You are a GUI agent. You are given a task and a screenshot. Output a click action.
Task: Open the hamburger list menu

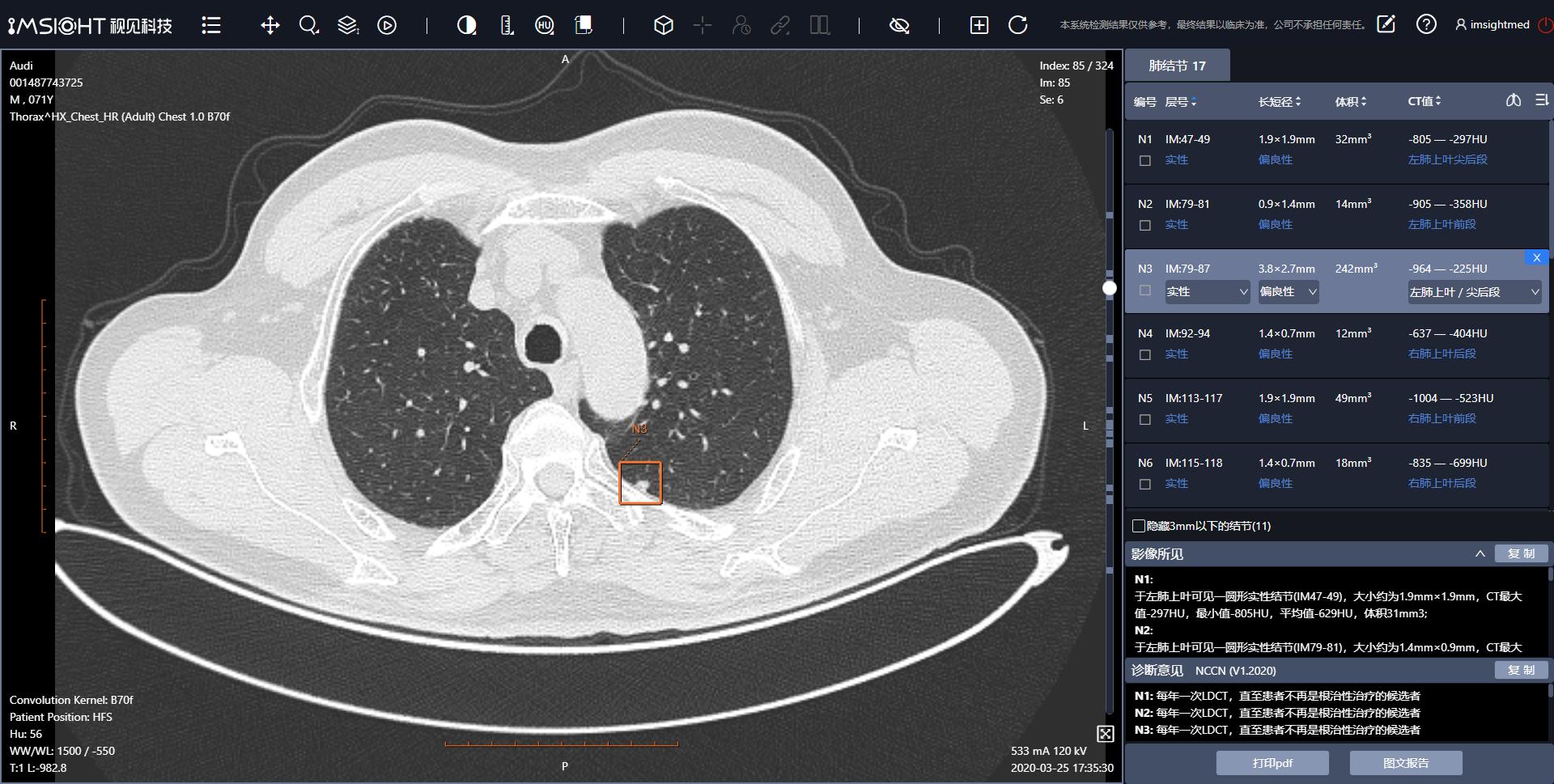click(x=211, y=25)
